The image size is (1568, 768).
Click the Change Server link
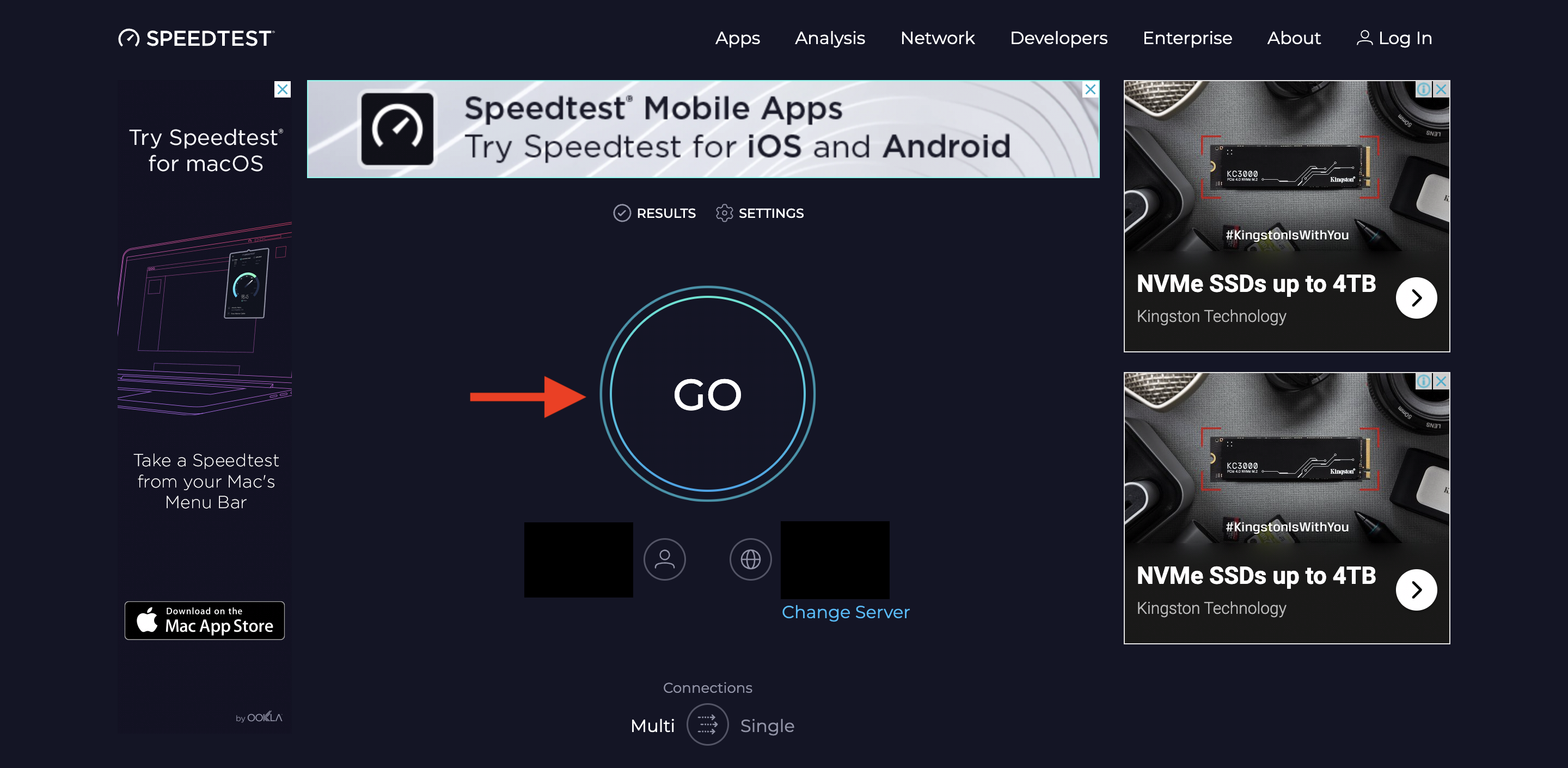click(845, 612)
